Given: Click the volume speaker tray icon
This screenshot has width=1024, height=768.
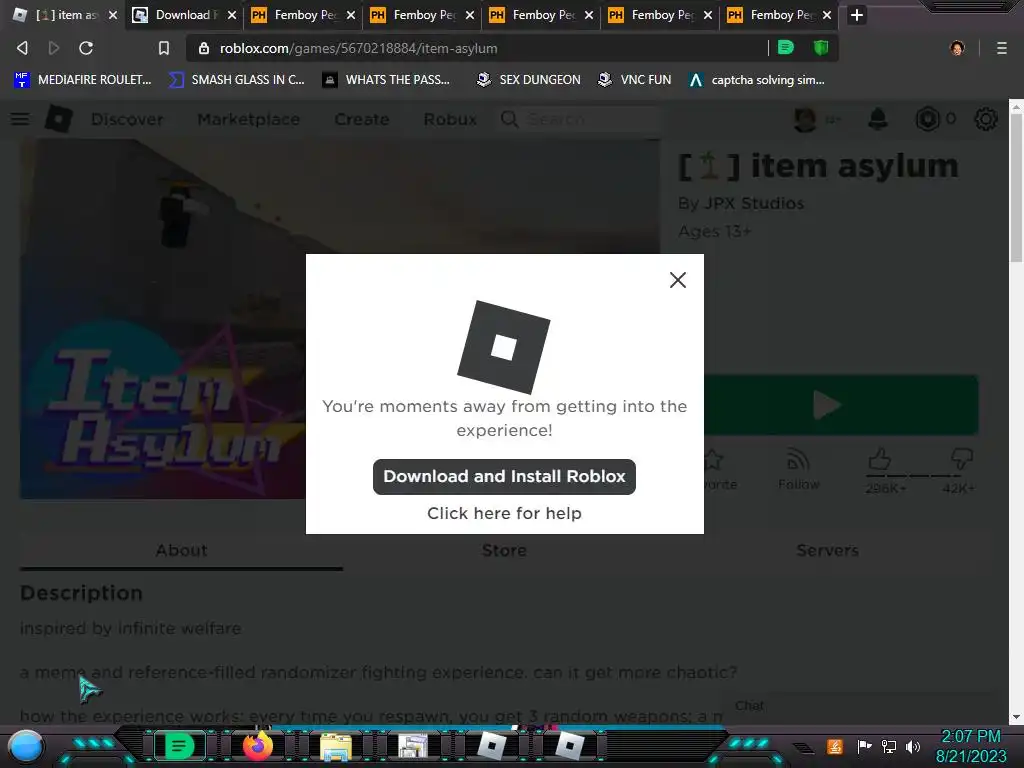Looking at the screenshot, I should point(912,746).
